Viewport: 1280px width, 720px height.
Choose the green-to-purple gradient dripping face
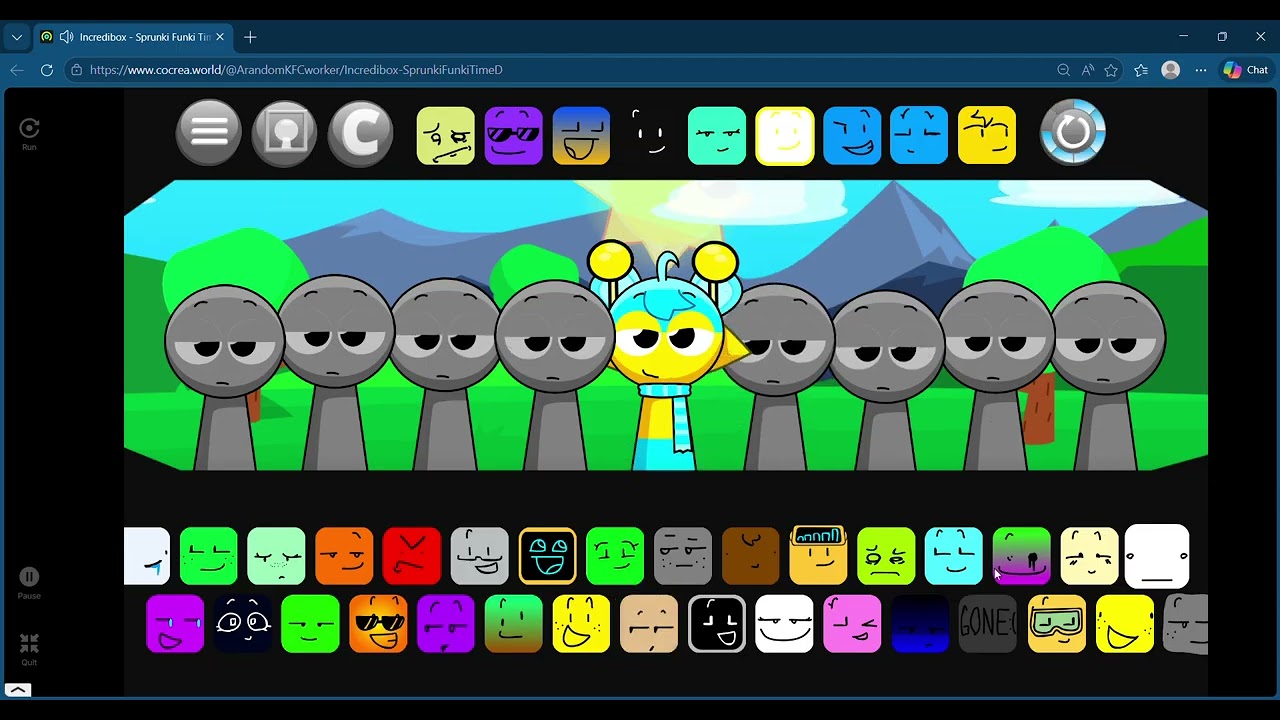point(1022,556)
